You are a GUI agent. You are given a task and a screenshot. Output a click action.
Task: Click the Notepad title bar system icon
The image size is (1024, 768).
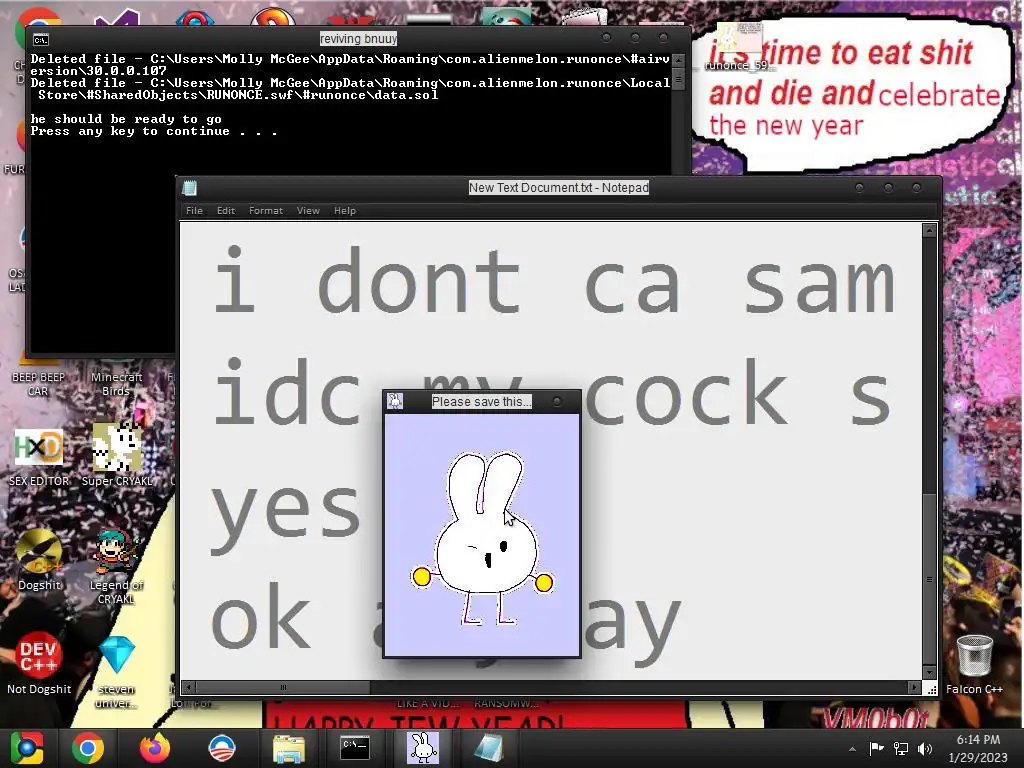coord(189,188)
